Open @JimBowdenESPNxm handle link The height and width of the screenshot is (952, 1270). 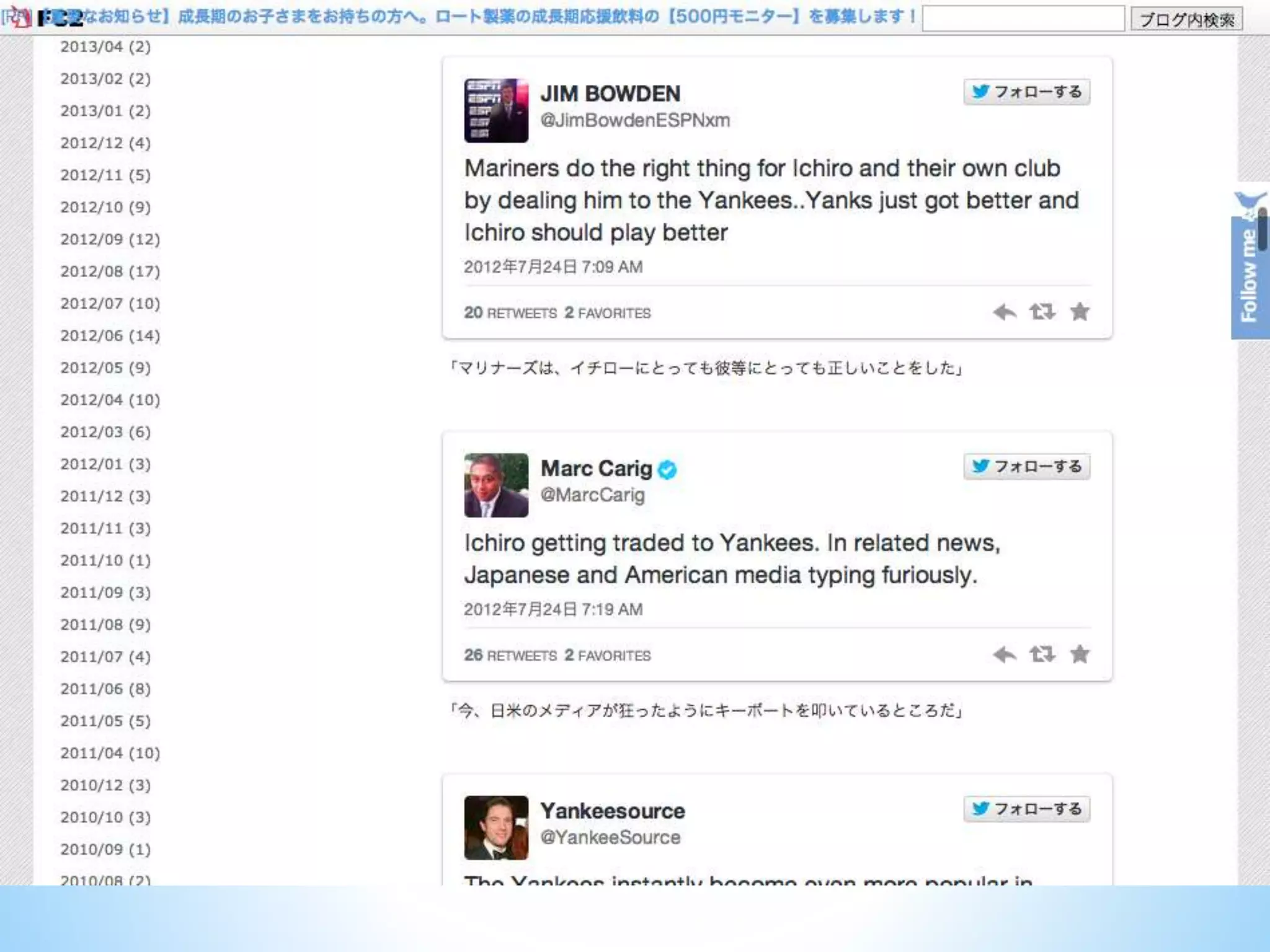(635, 120)
